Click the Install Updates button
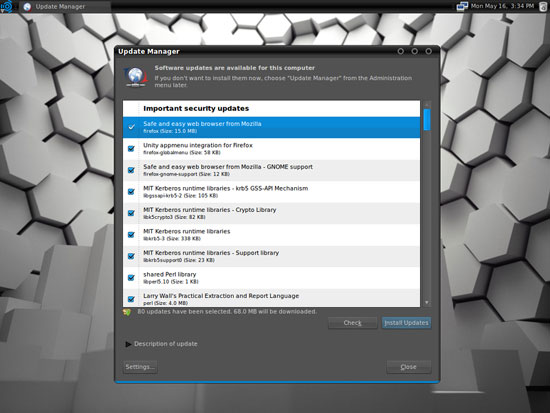This screenshot has width=550, height=413. pos(406,323)
